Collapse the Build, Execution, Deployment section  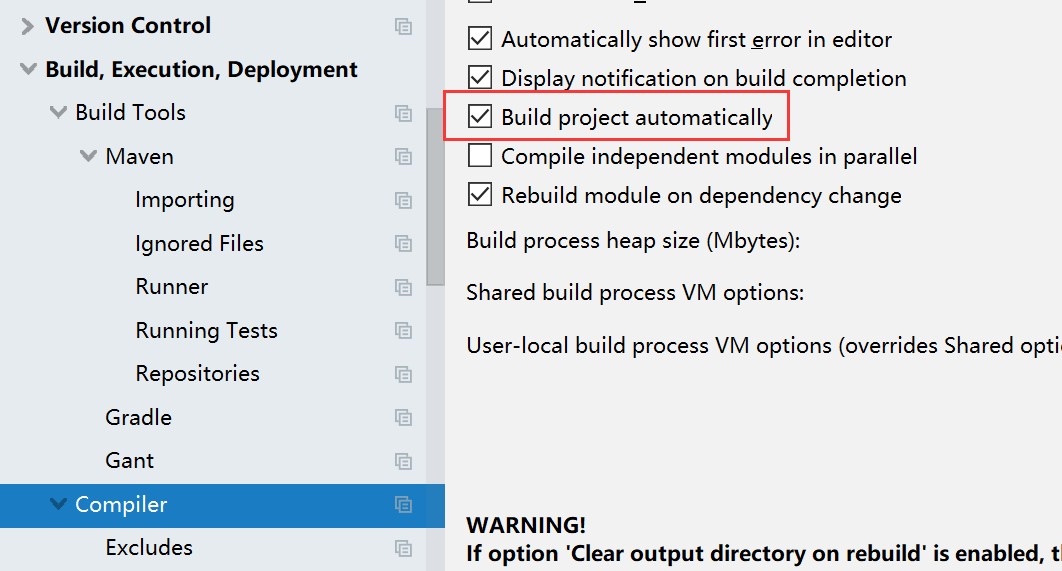(27, 70)
